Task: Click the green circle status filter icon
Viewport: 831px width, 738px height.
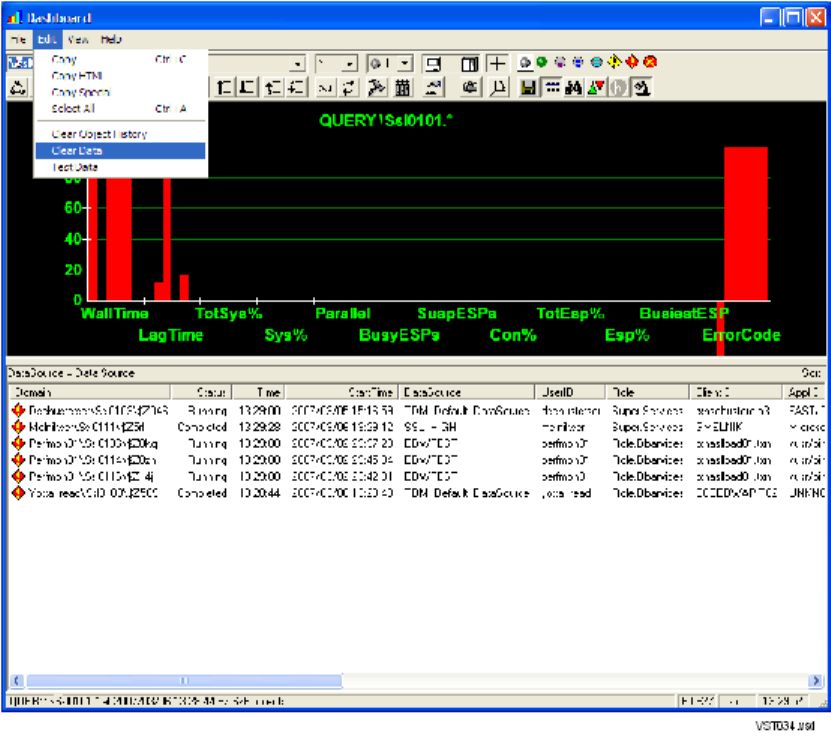Action: coord(541,63)
